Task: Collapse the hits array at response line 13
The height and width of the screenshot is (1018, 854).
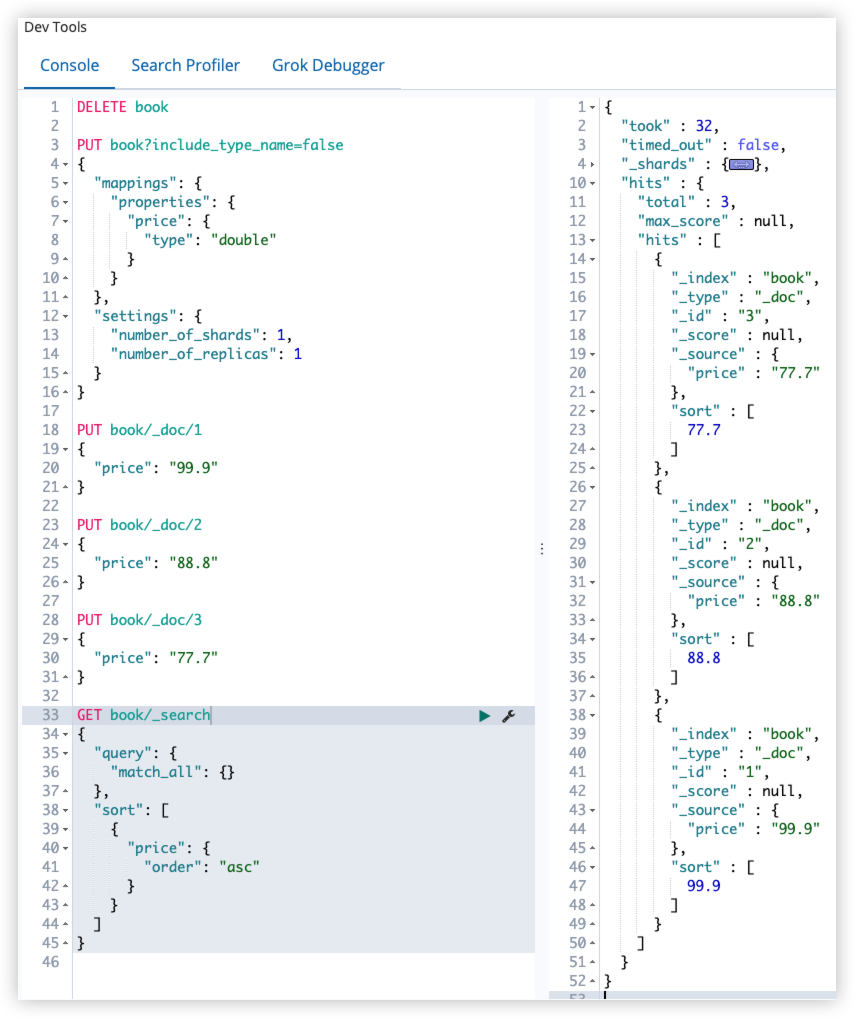Action: point(592,240)
